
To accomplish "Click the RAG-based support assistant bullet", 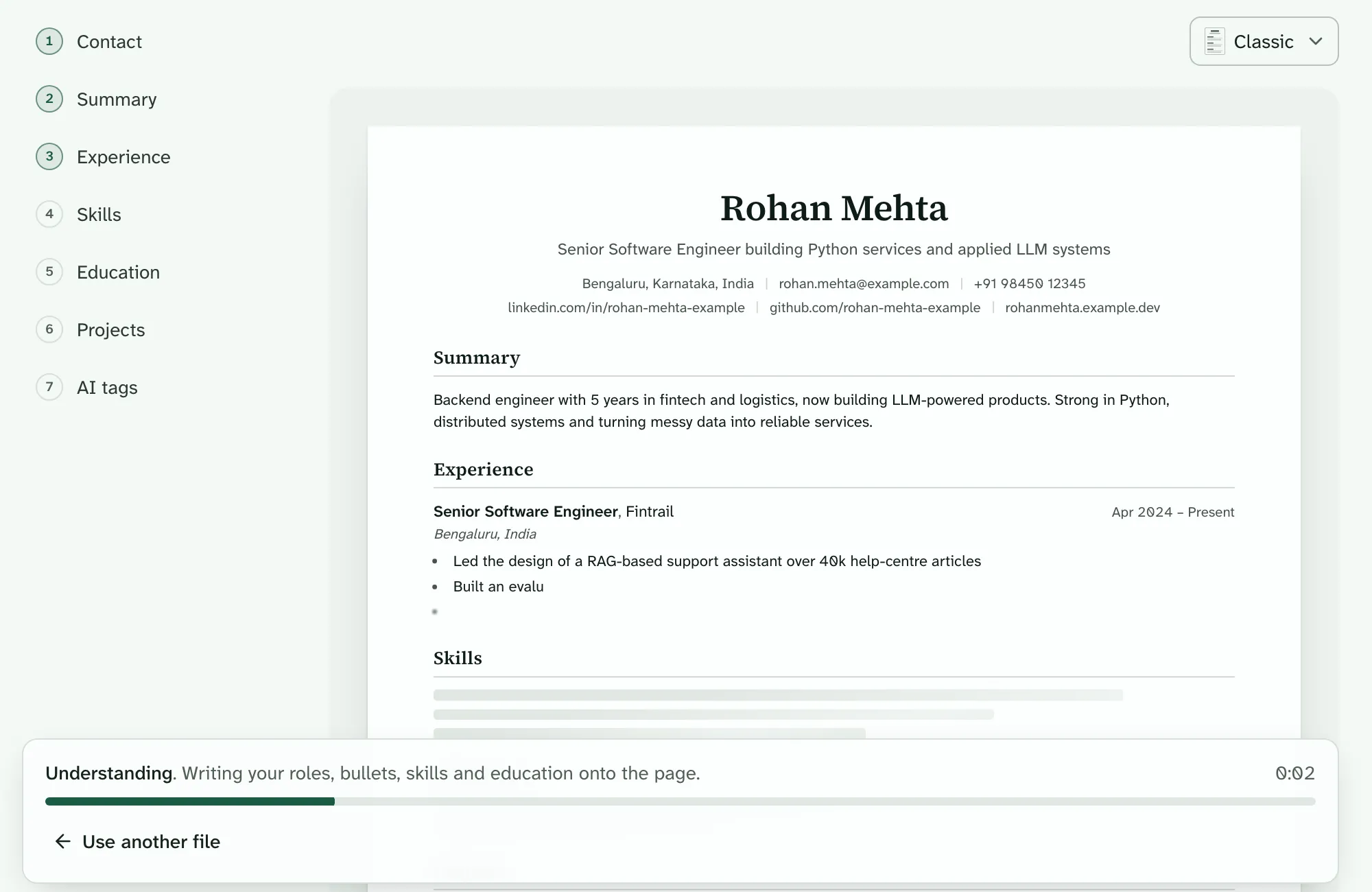I will click(x=717, y=561).
